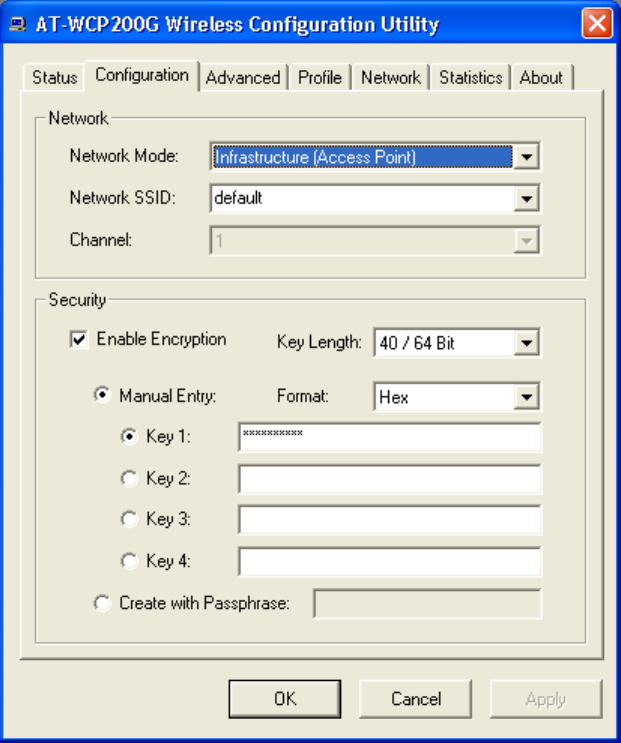Click the title bar network adapter icon

[17, 24]
